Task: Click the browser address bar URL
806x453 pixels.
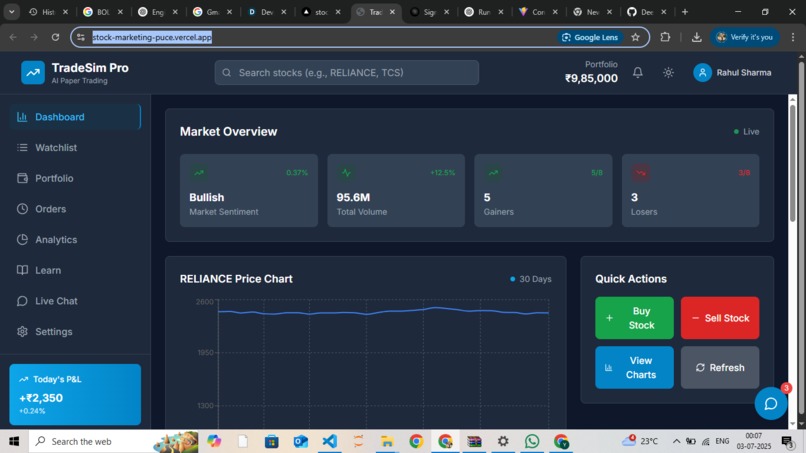Action: click(152, 37)
